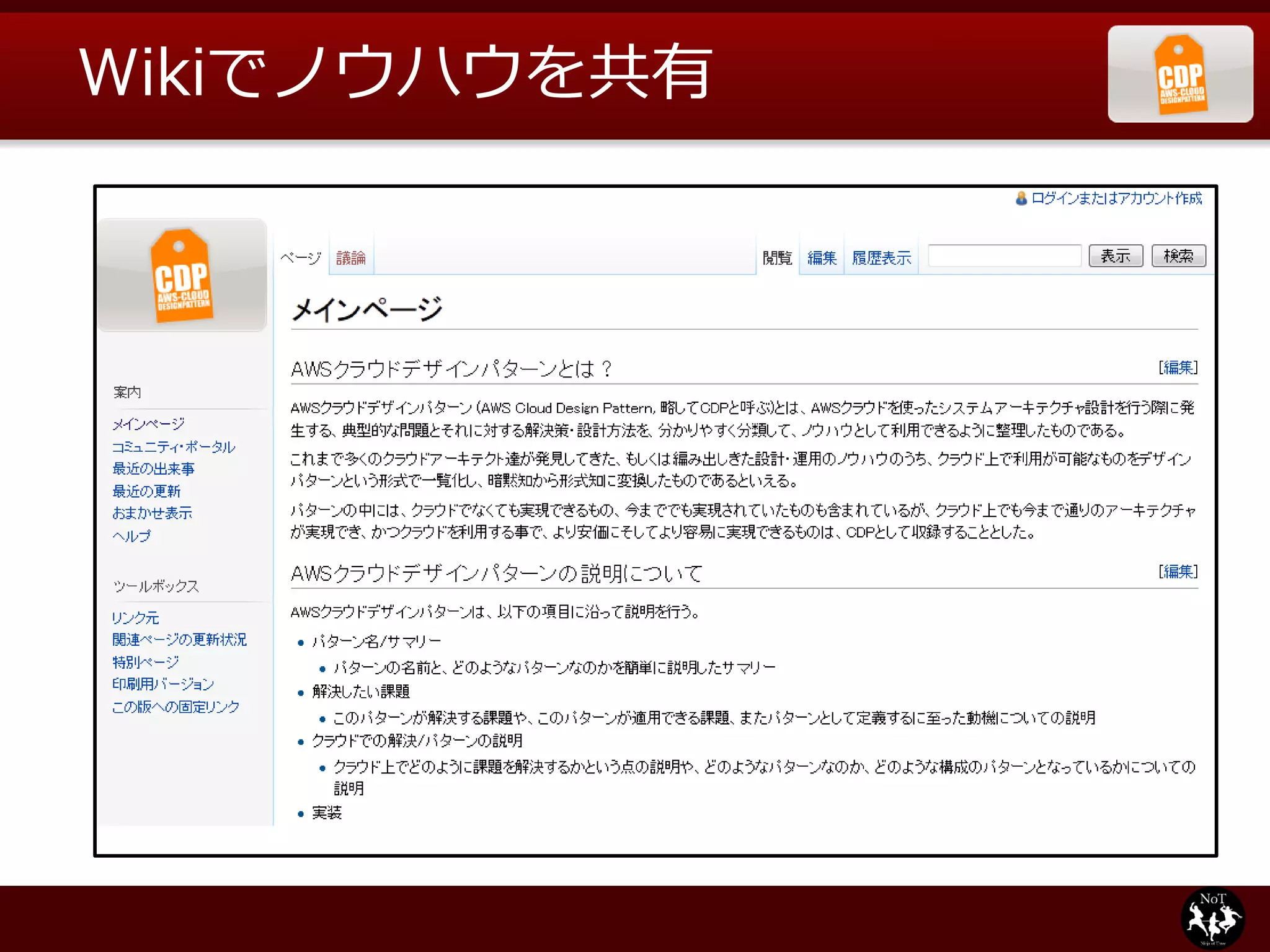Click the NoT ninja logo in footer

1212,918
